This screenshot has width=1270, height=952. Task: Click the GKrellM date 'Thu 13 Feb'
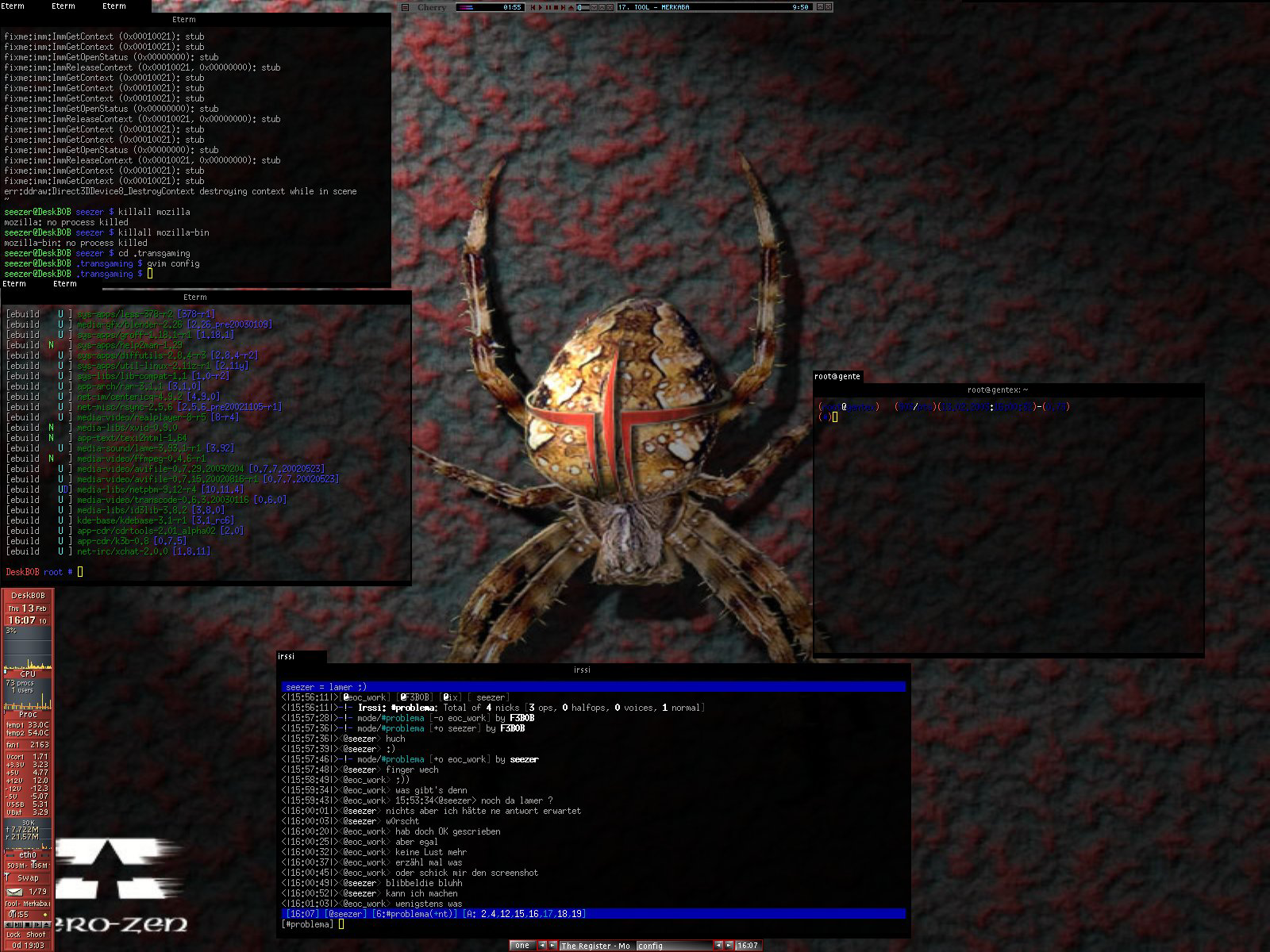[x=28, y=608]
